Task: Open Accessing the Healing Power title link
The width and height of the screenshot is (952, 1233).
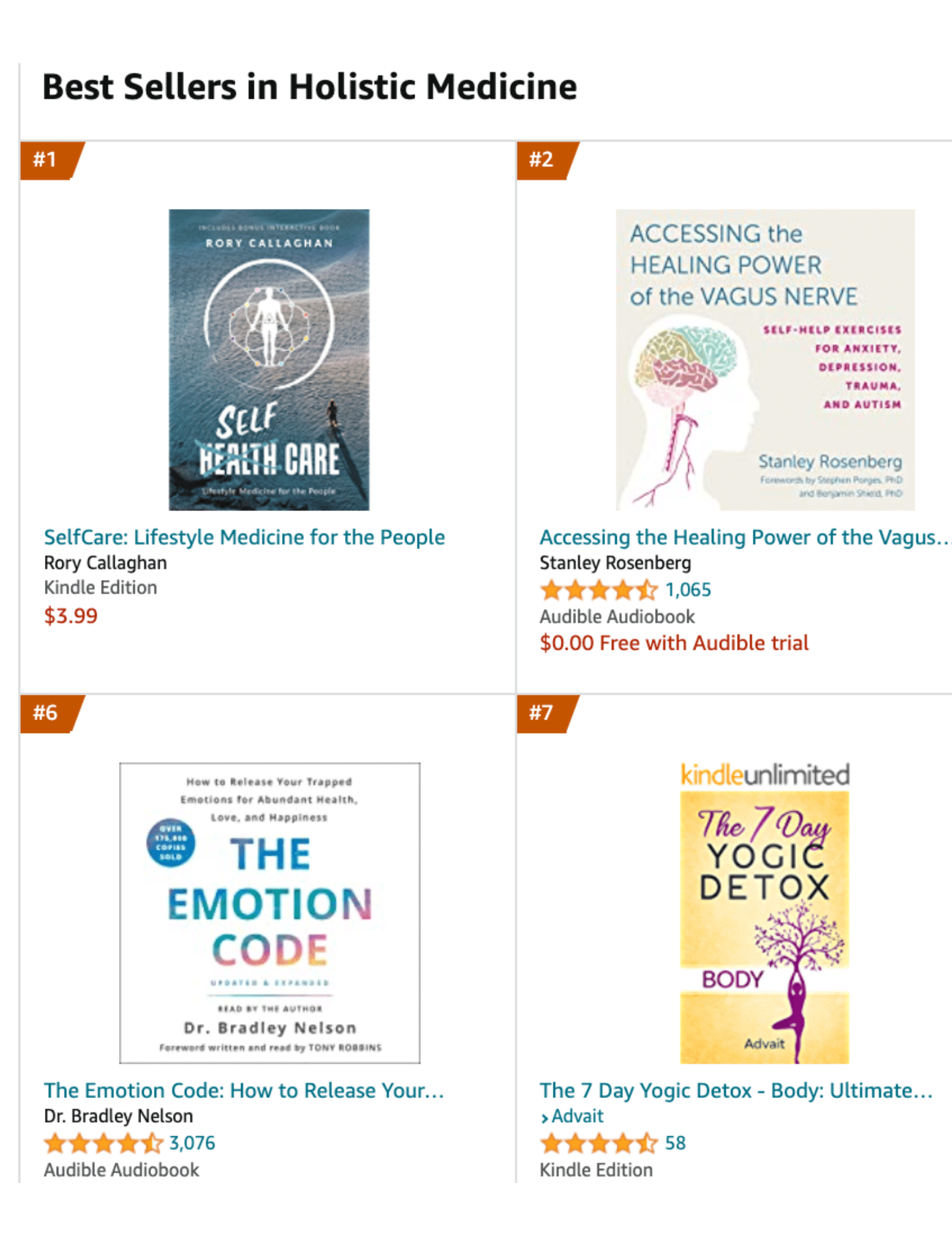Action: [x=744, y=537]
